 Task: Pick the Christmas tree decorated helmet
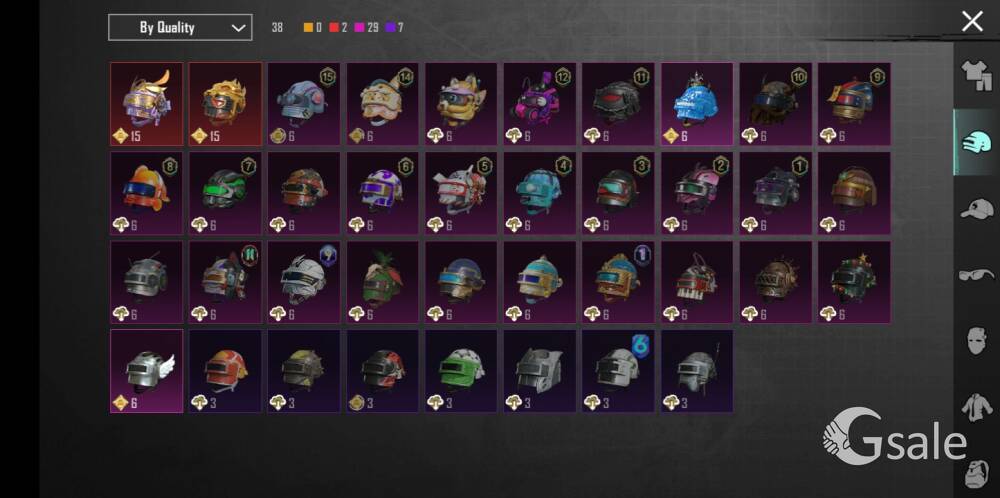point(855,282)
